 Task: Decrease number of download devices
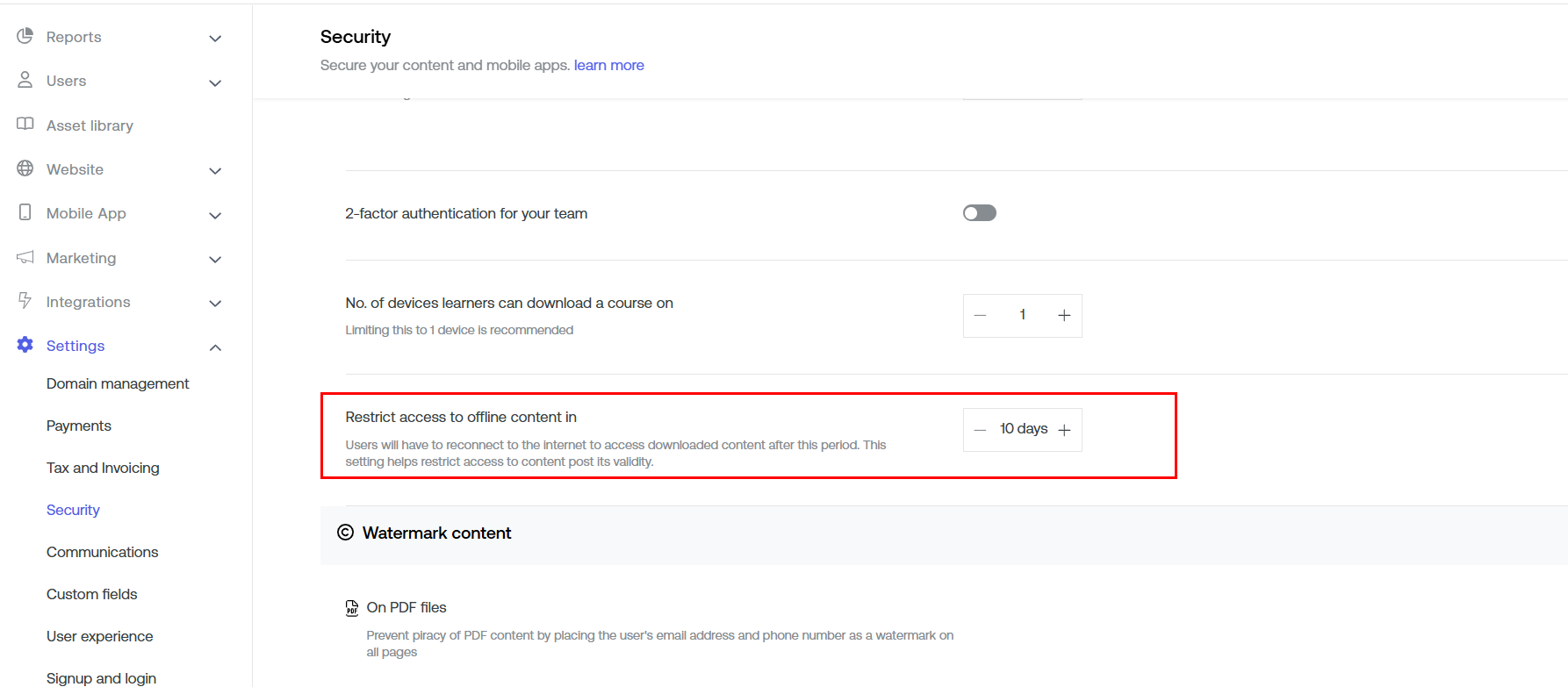(981, 316)
